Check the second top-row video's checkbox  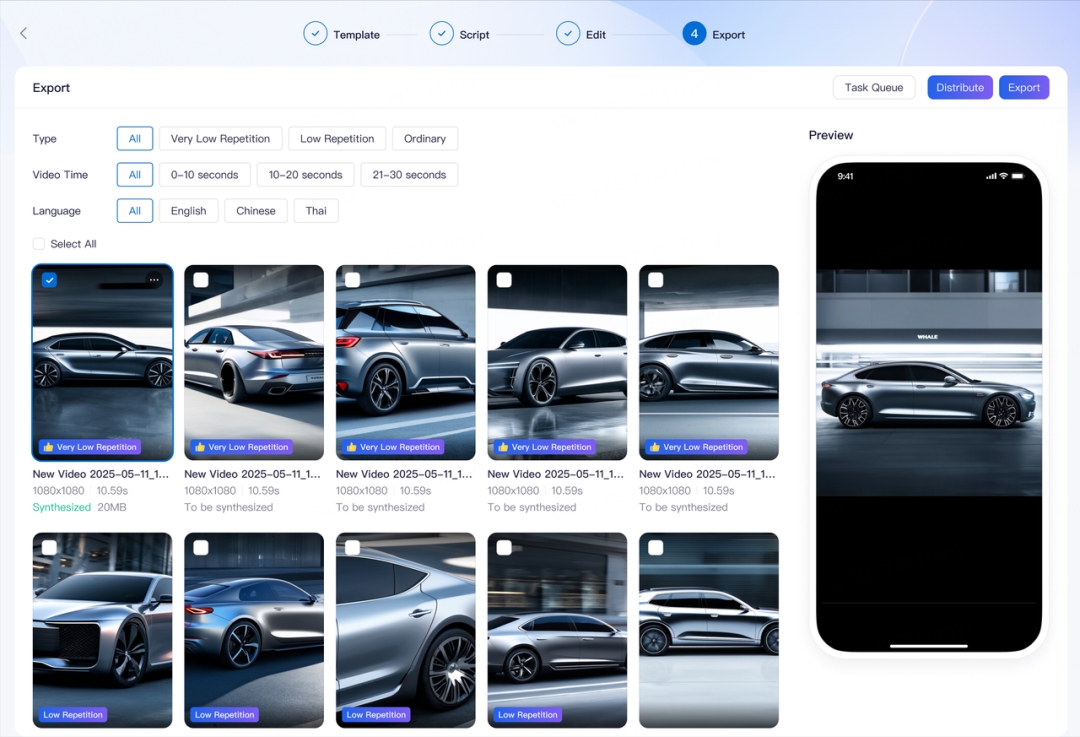click(x=201, y=280)
